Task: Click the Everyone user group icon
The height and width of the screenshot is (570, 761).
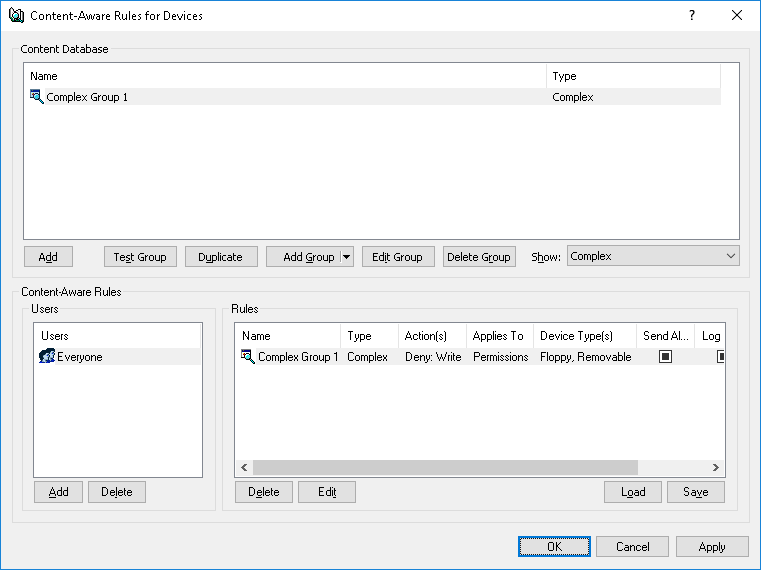Action: click(x=47, y=357)
